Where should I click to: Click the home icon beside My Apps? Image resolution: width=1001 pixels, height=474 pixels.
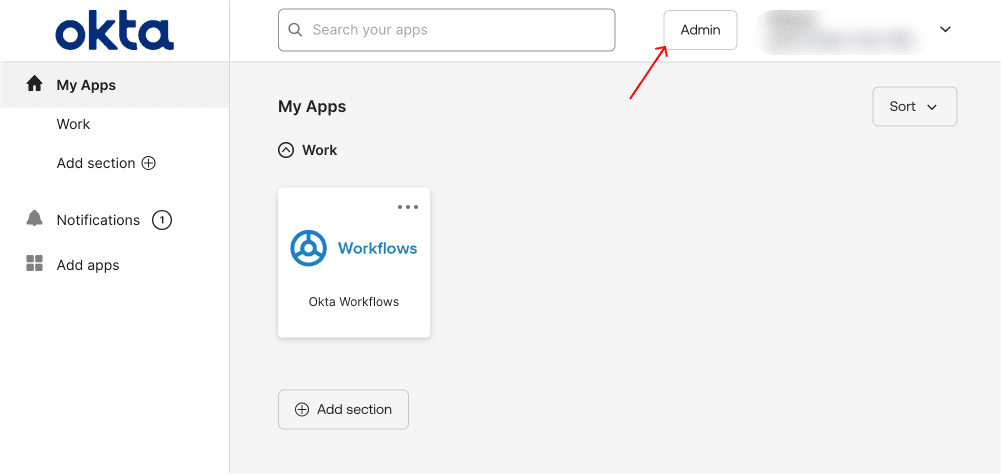pos(34,84)
